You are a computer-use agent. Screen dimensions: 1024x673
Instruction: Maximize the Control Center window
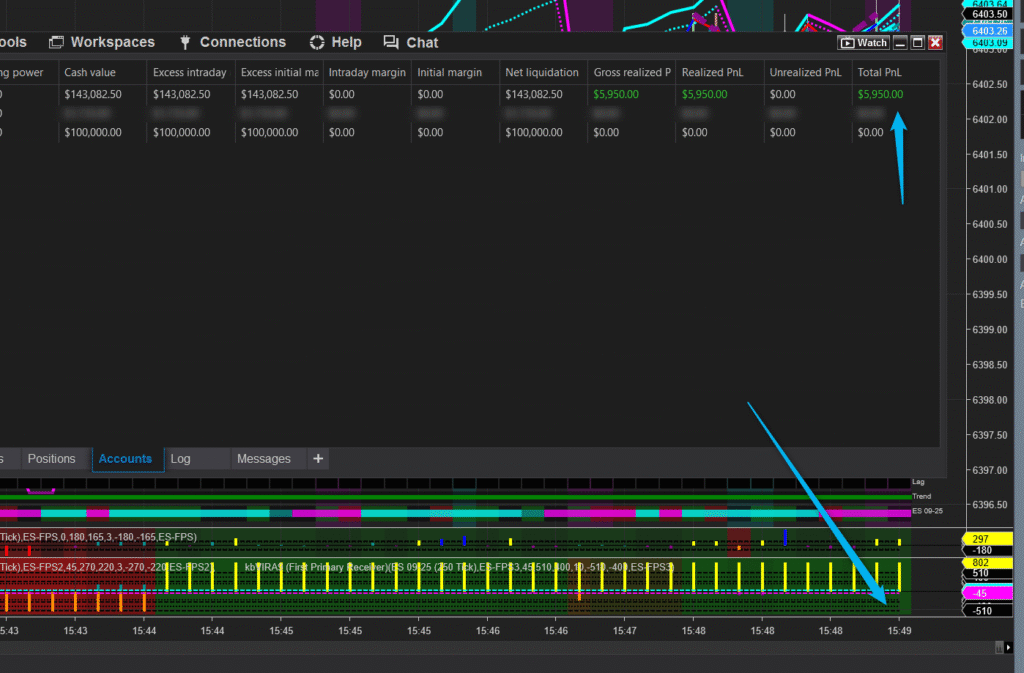click(x=918, y=42)
